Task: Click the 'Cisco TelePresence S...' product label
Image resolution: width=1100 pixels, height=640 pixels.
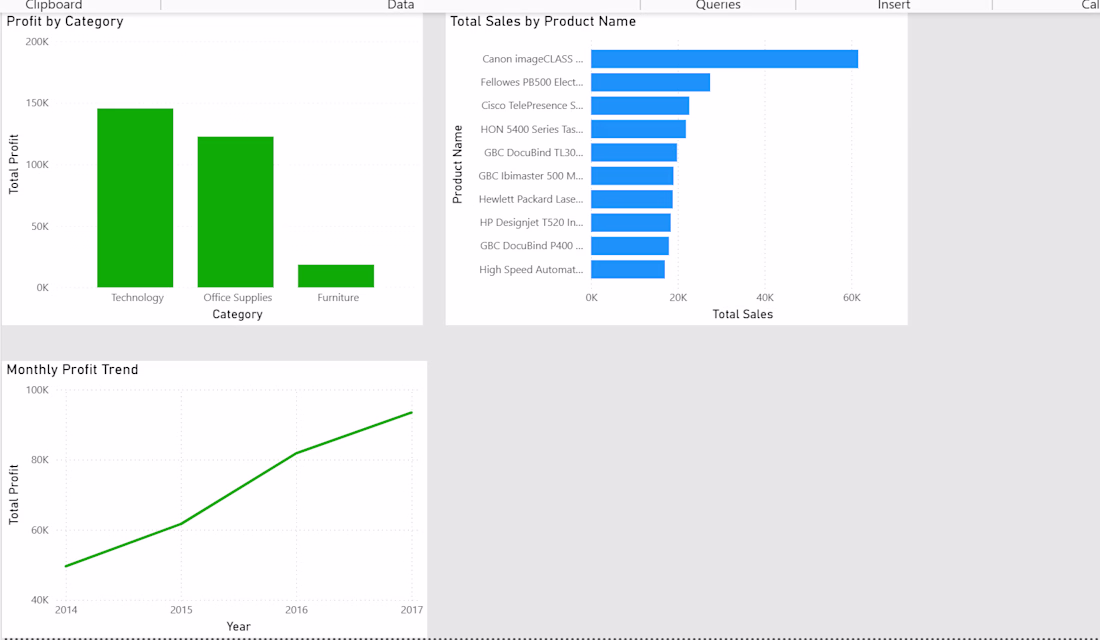Action: 532,105
